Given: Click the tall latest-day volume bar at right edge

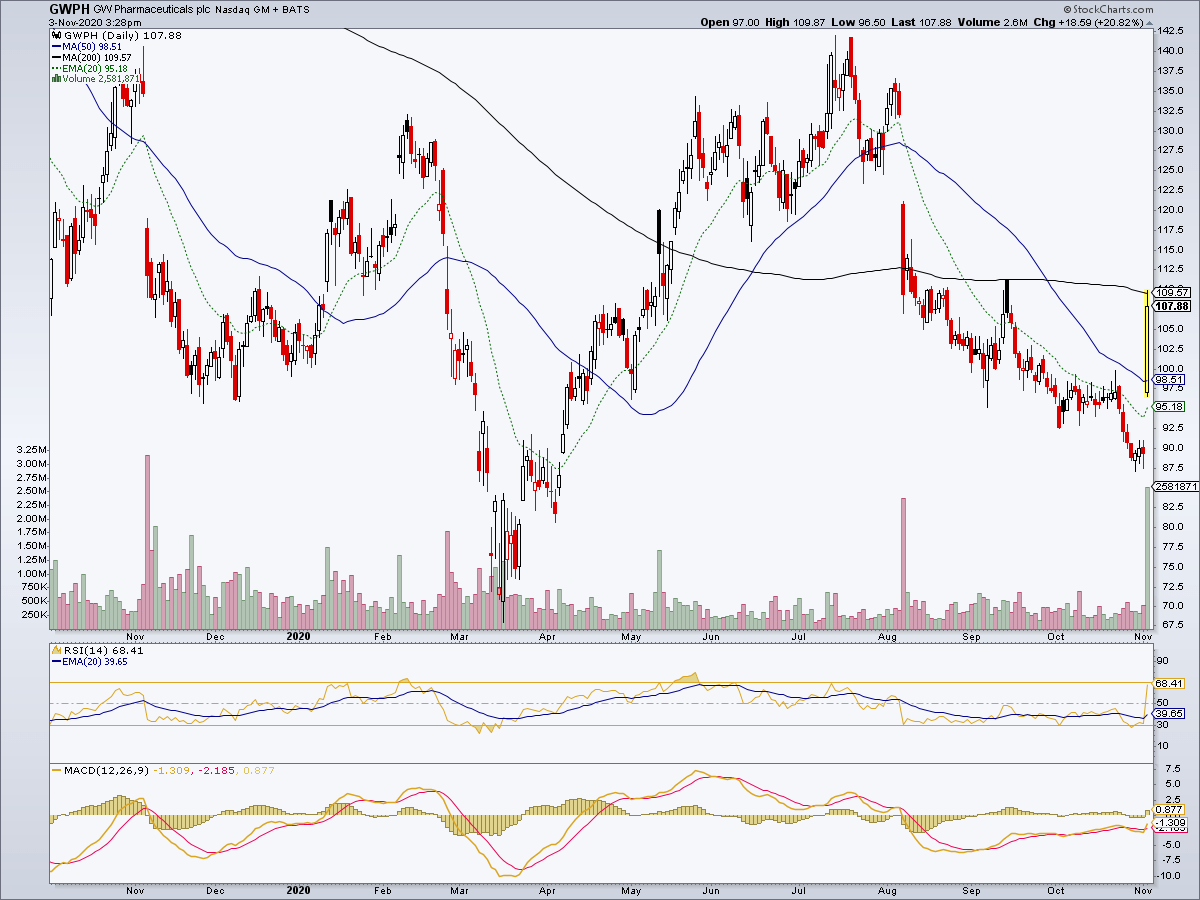Looking at the screenshot, I should 1145,556.
